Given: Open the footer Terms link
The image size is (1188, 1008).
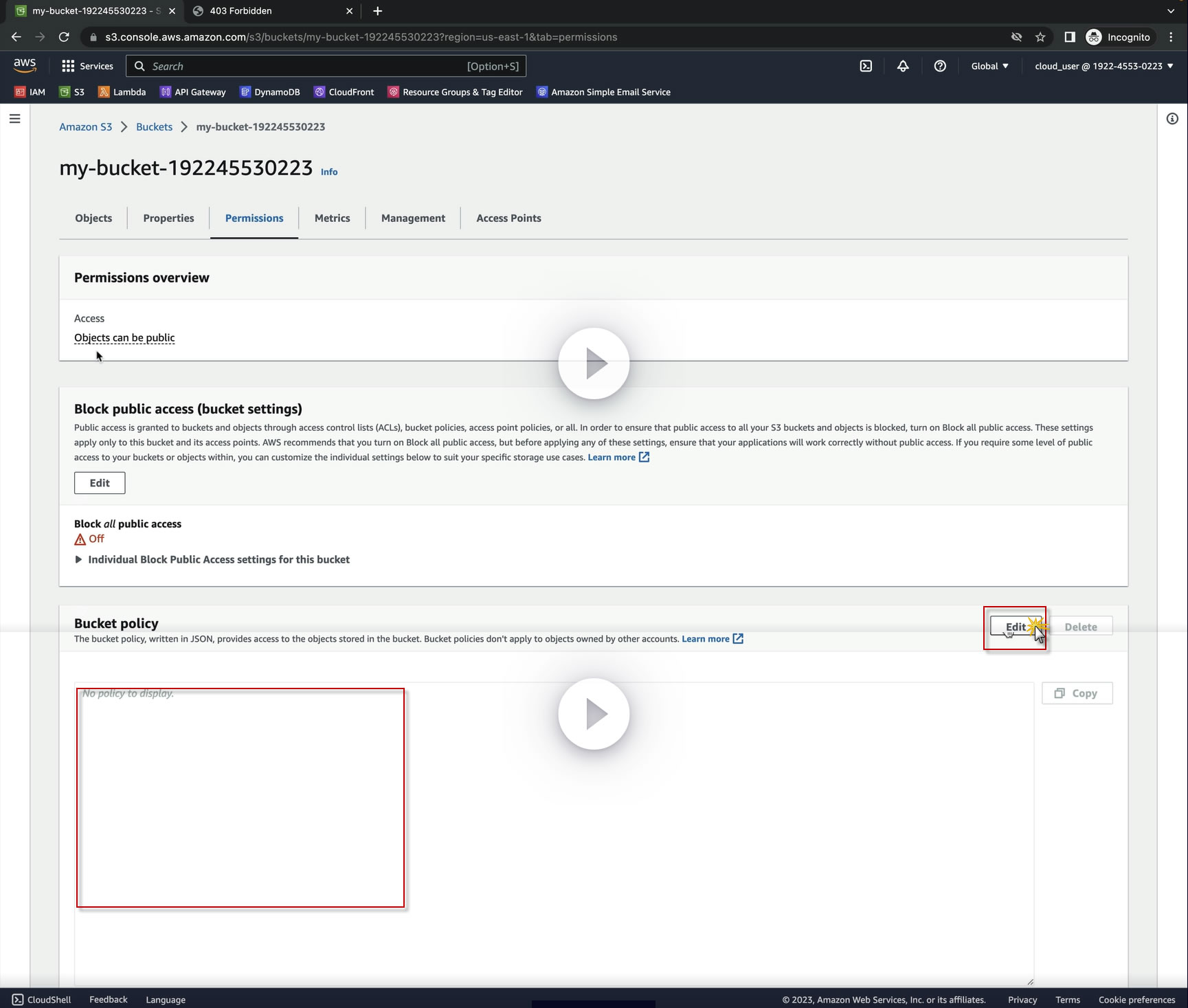Looking at the screenshot, I should coord(1068,1000).
